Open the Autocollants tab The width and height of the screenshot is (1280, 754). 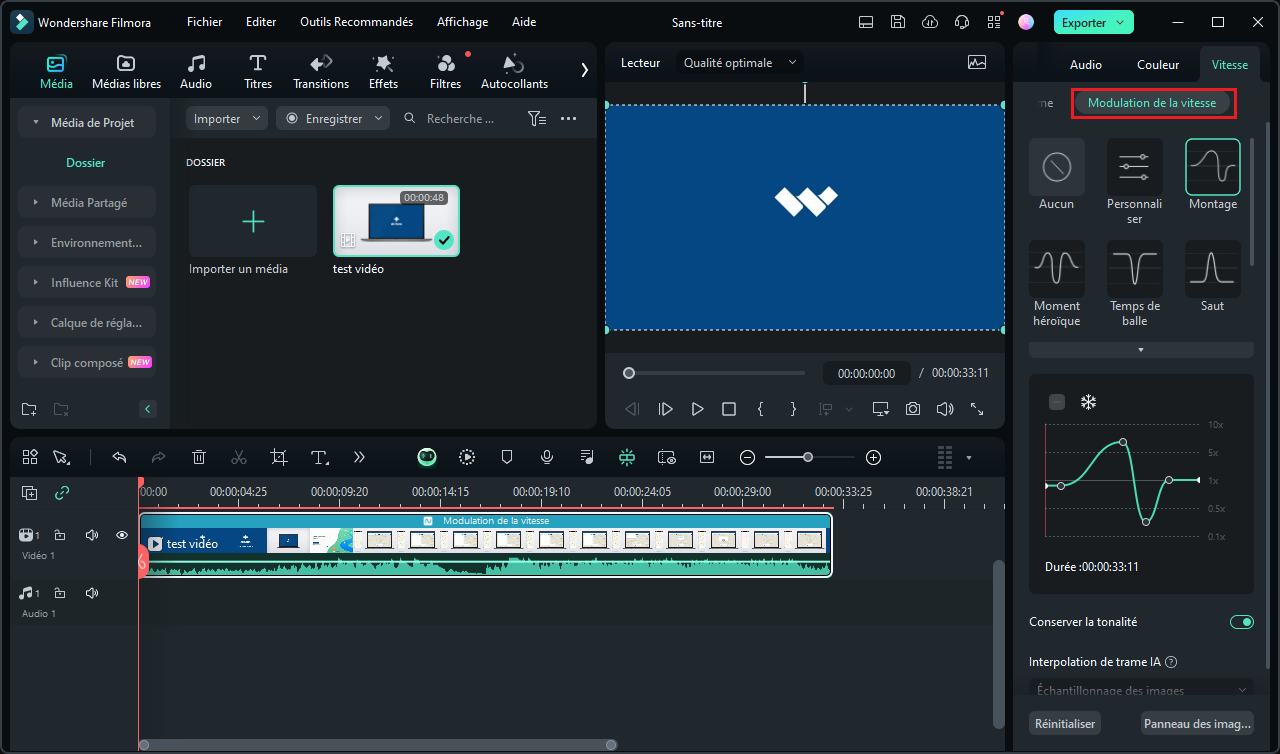(x=514, y=72)
